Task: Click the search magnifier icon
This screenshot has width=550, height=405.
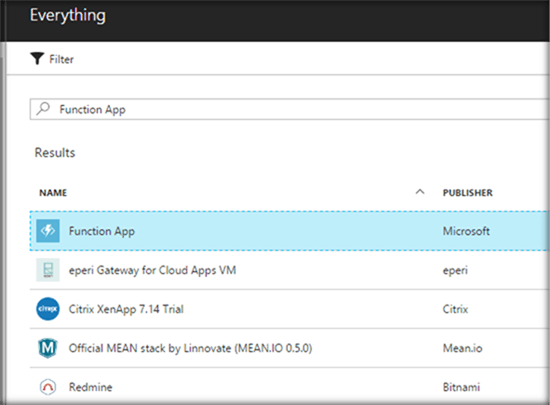Action: pos(43,108)
